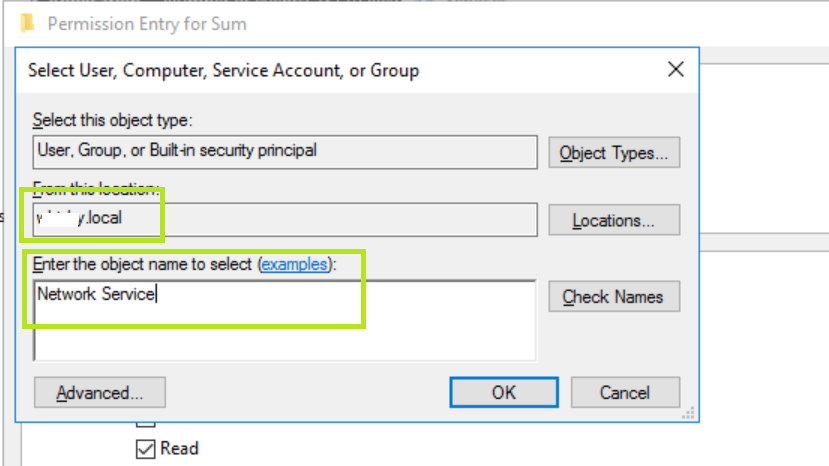
Task: Click the Permission Entry for Sum window title
Action: [x=146, y=23]
